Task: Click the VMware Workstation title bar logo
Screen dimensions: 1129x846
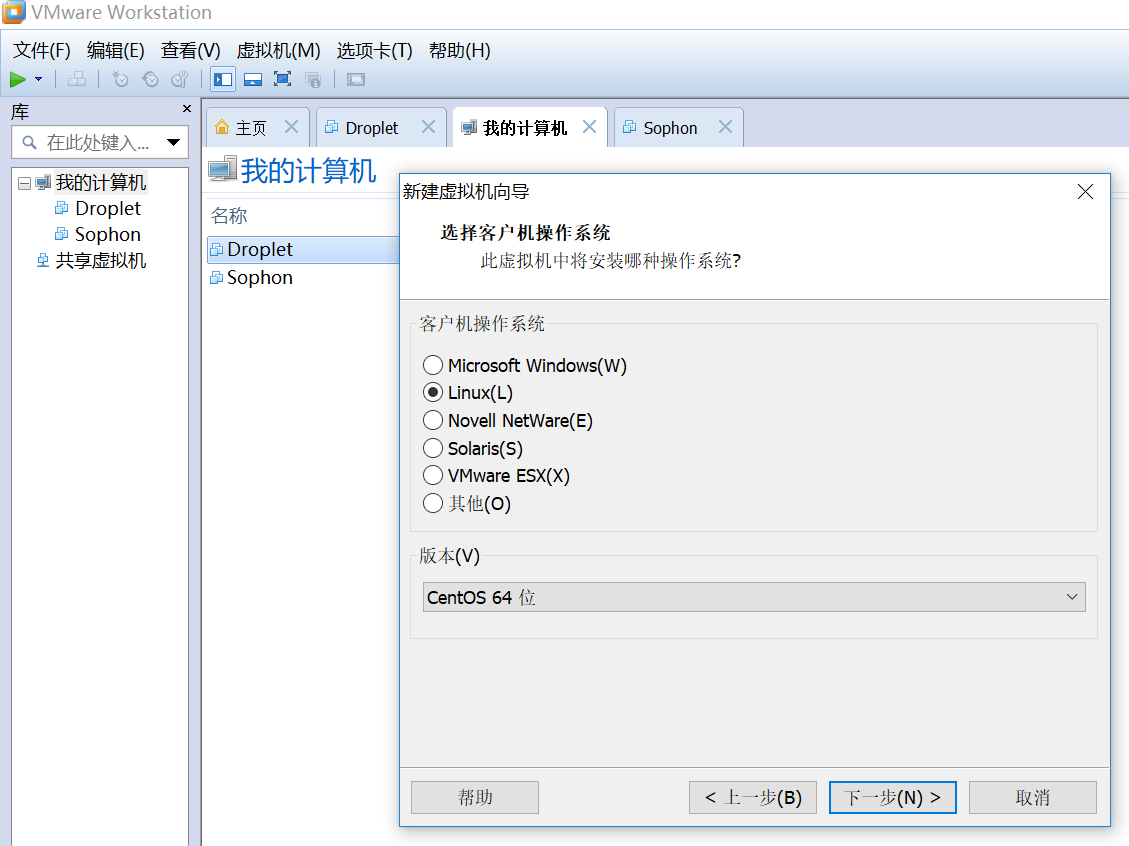Action: point(14,12)
